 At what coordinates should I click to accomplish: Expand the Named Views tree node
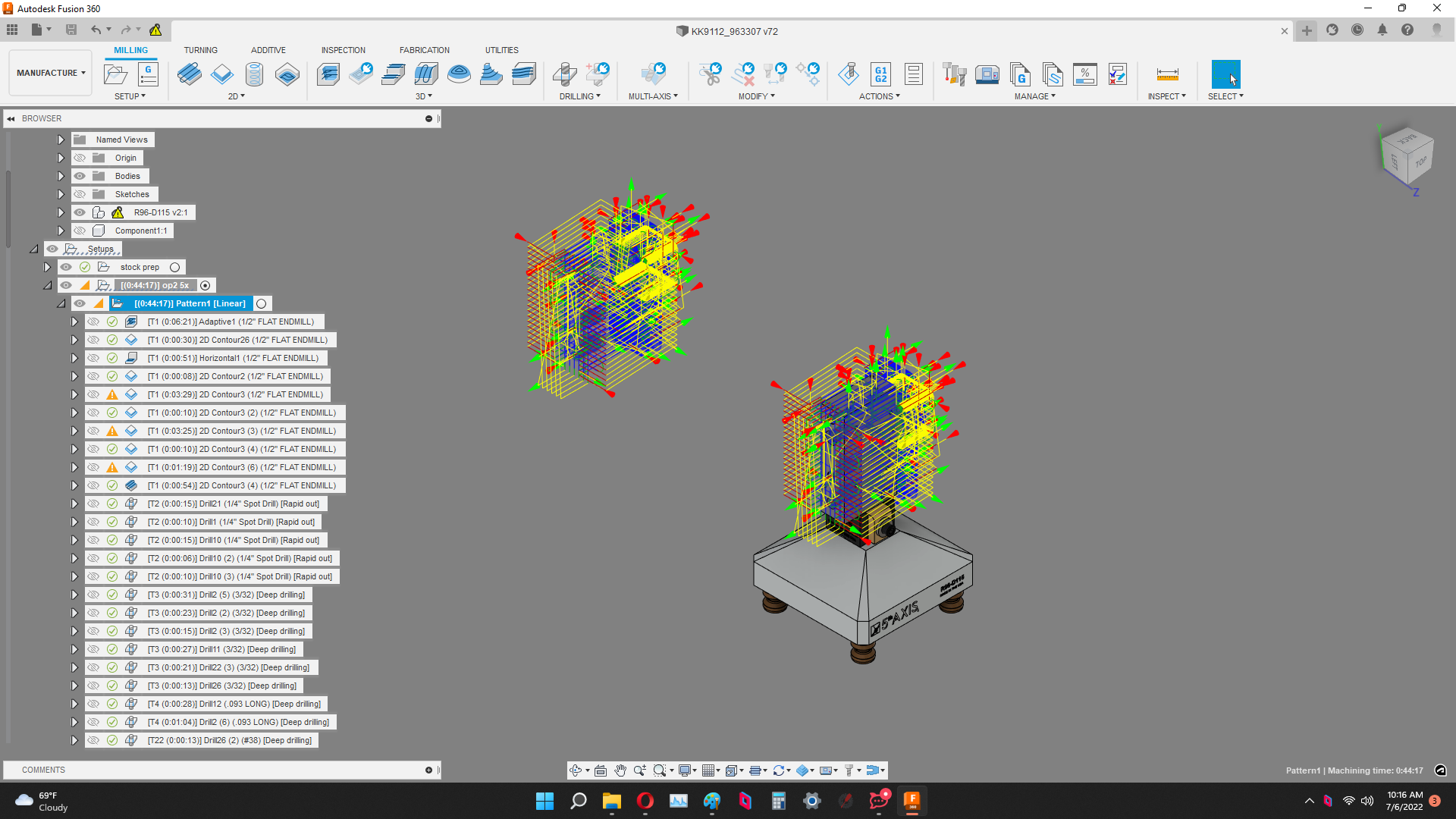[61, 140]
